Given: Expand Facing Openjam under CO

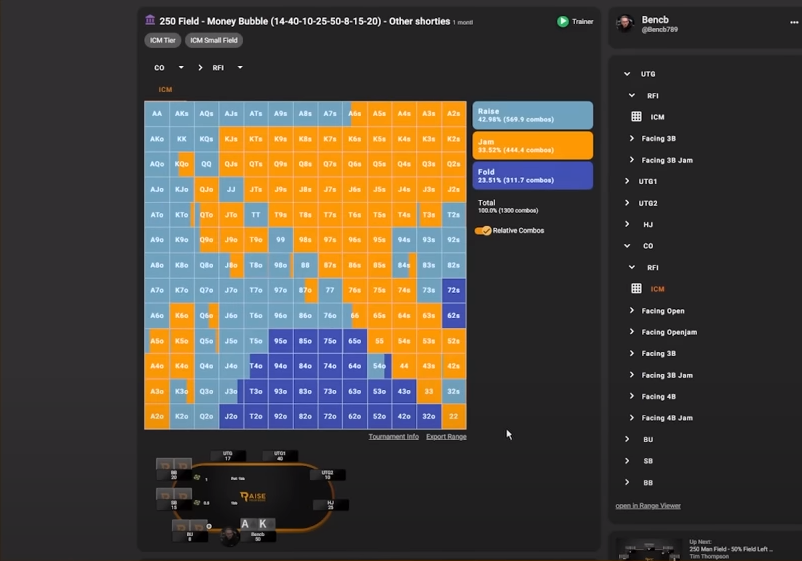Looking at the screenshot, I should pos(632,332).
